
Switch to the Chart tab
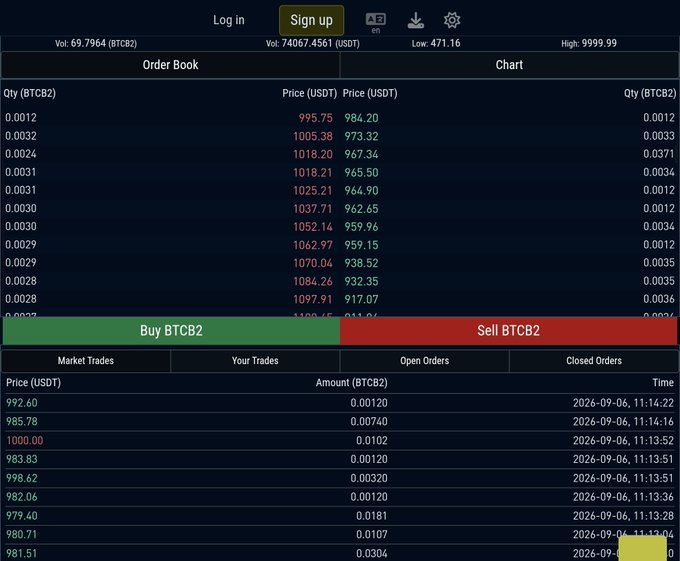pyautogui.click(x=509, y=65)
